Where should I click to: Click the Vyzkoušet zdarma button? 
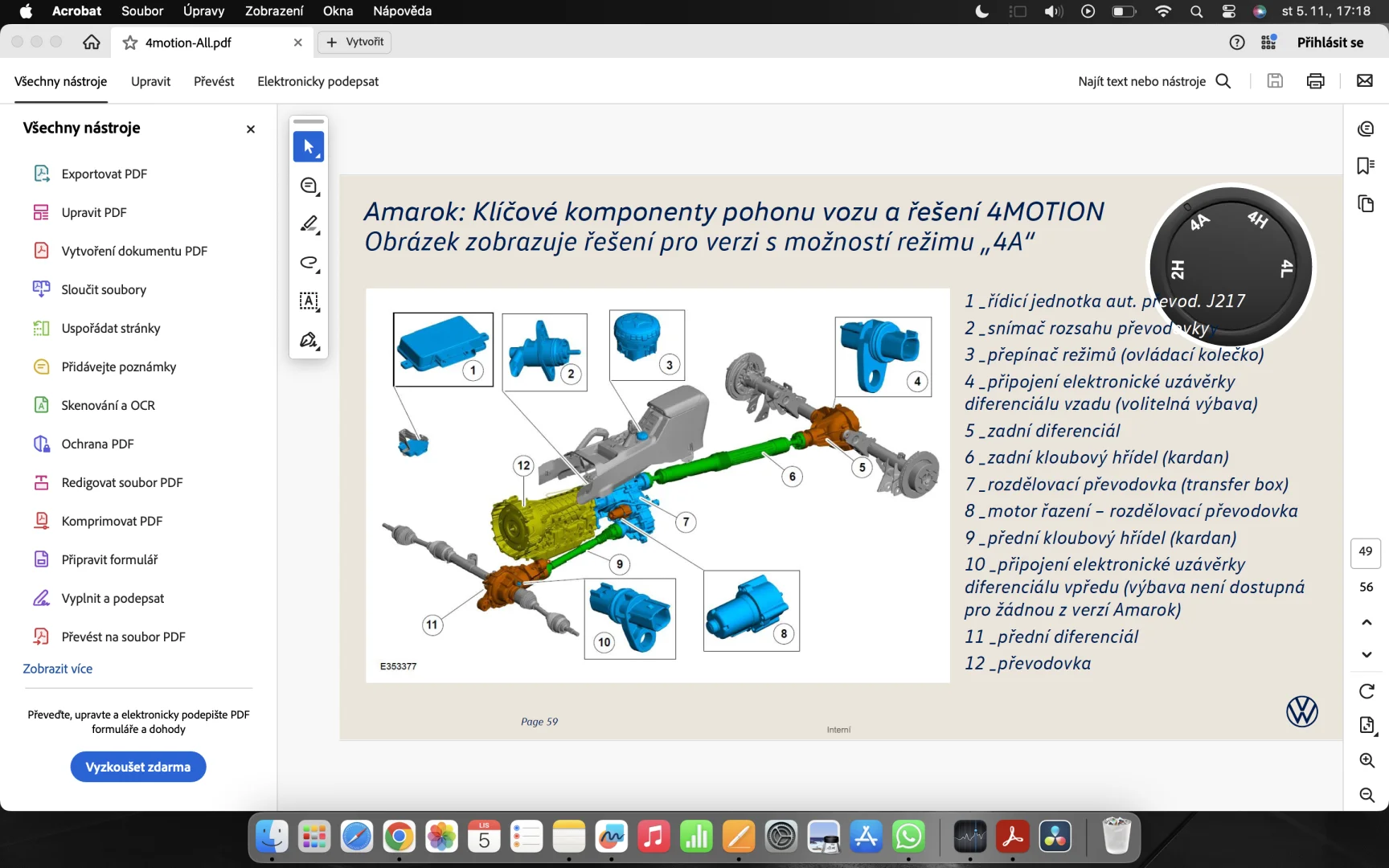[138, 767]
